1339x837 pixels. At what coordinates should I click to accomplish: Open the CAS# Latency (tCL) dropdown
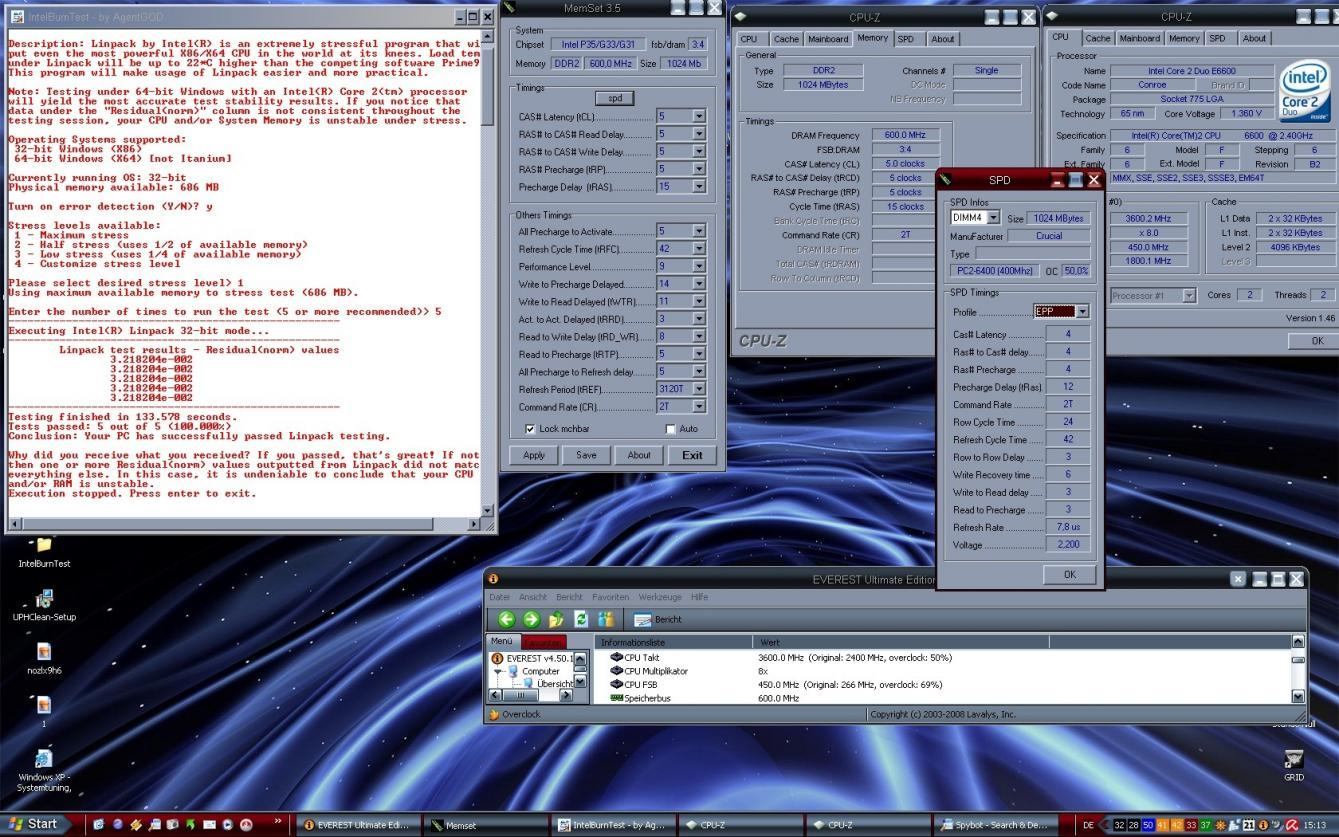coord(699,117)
